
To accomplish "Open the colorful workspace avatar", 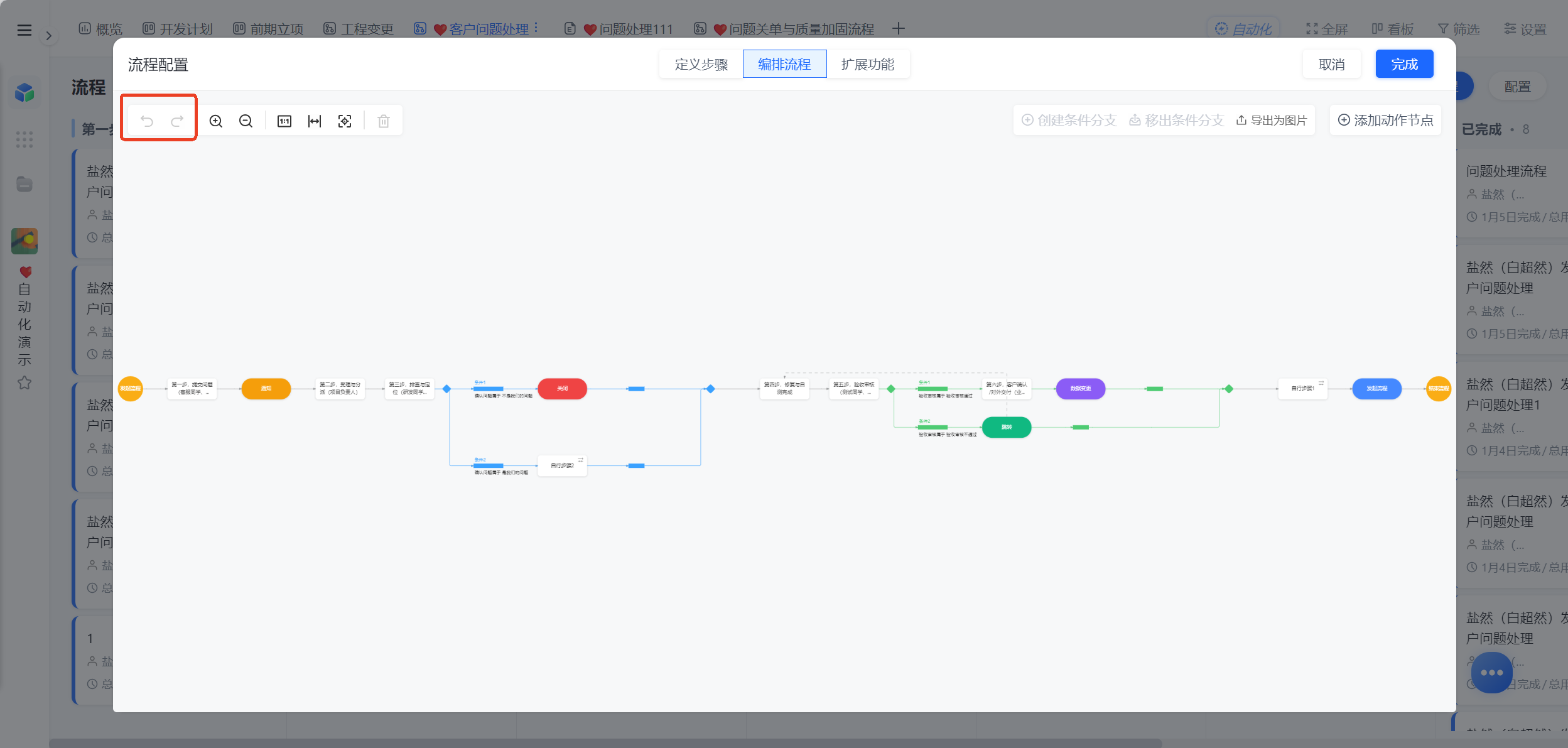I will click(24, 241).
